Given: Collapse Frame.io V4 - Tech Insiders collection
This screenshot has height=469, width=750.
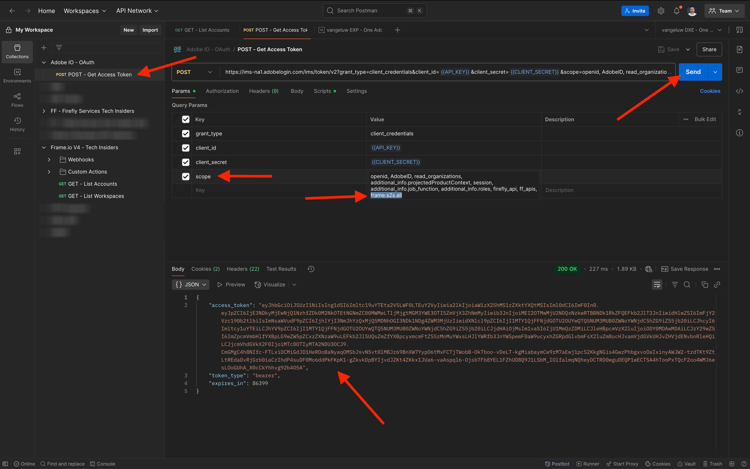Looking at the screenshot, I should point(44,147).
